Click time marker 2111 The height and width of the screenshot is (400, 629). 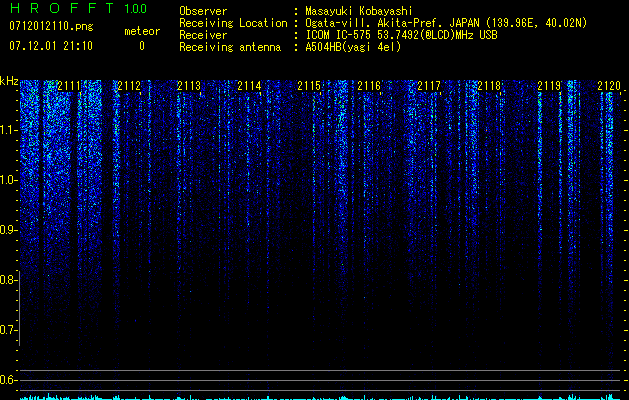pyautogui.click(x=69, y=86)
